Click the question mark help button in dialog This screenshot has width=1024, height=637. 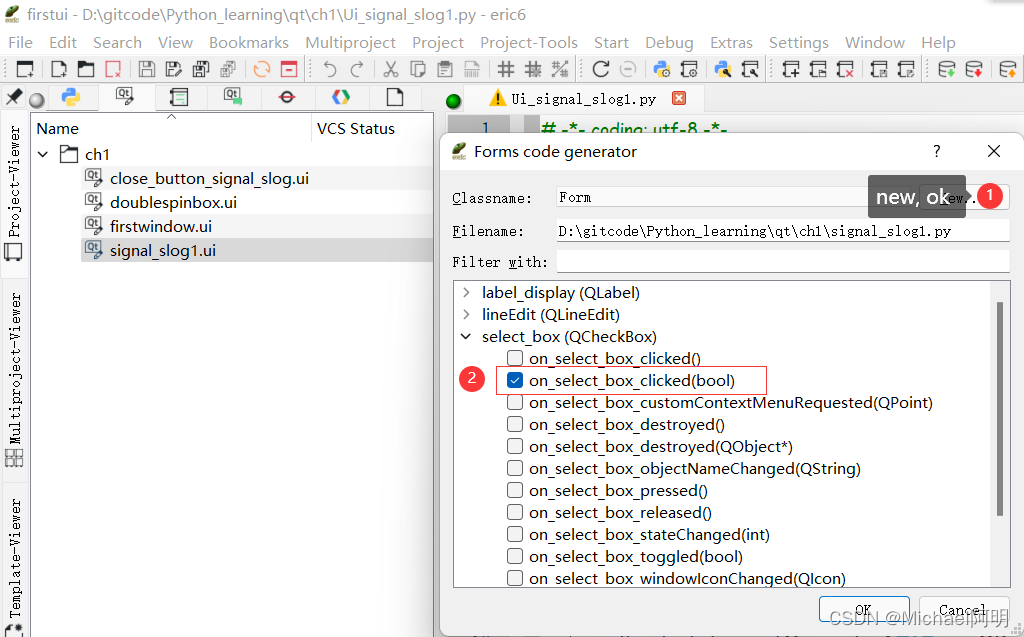936,152
